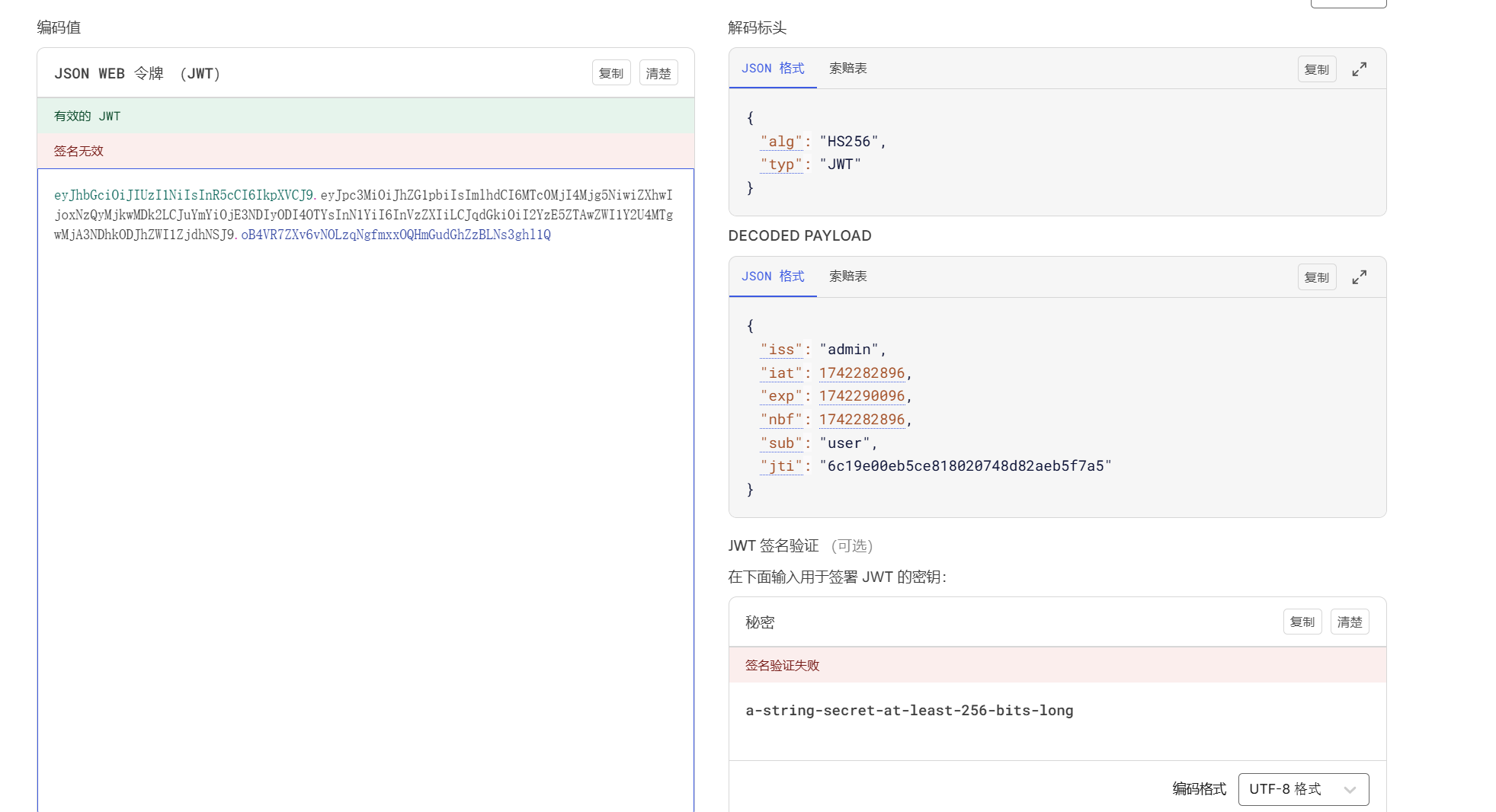1496x812 pixels.
Task: Click the encoded JWT token text area
Action: click(x=366, y=488)
